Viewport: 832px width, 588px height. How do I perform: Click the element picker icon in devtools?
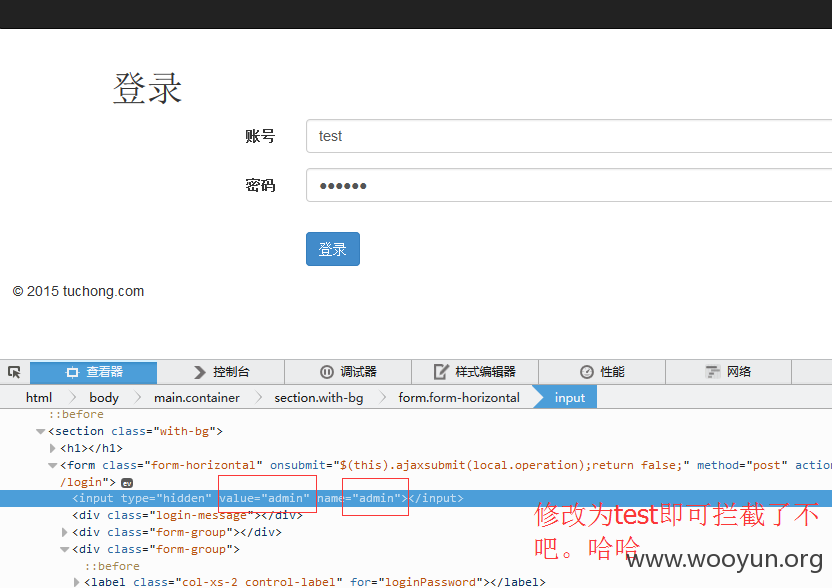(14, 372)
